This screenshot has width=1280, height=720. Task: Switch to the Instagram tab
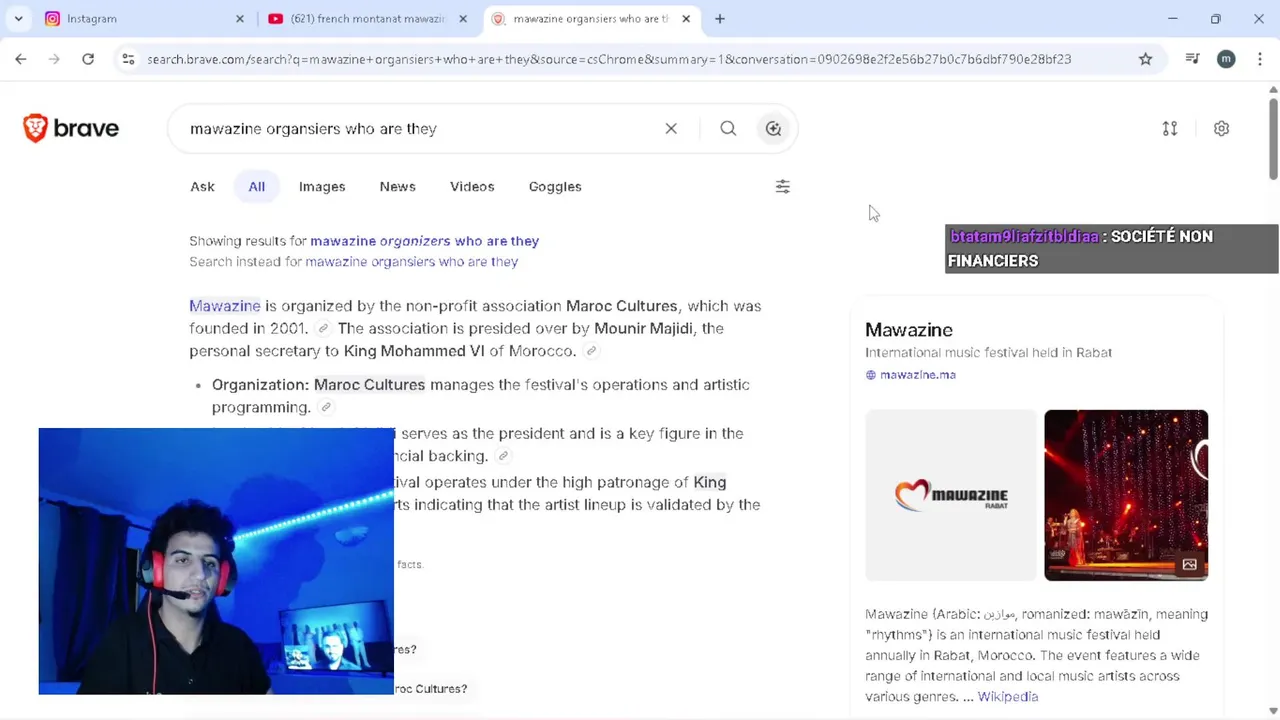click(140, 18)
